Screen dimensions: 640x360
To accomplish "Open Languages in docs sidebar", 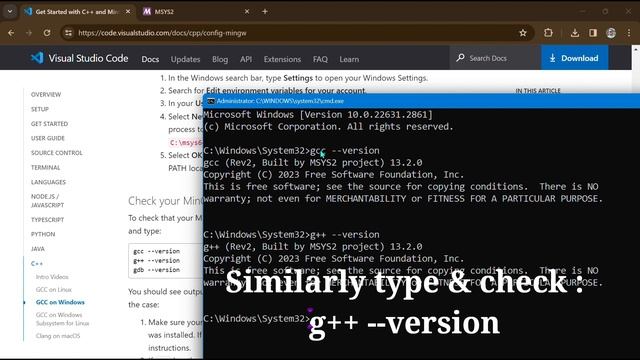I will coord(48,182).
